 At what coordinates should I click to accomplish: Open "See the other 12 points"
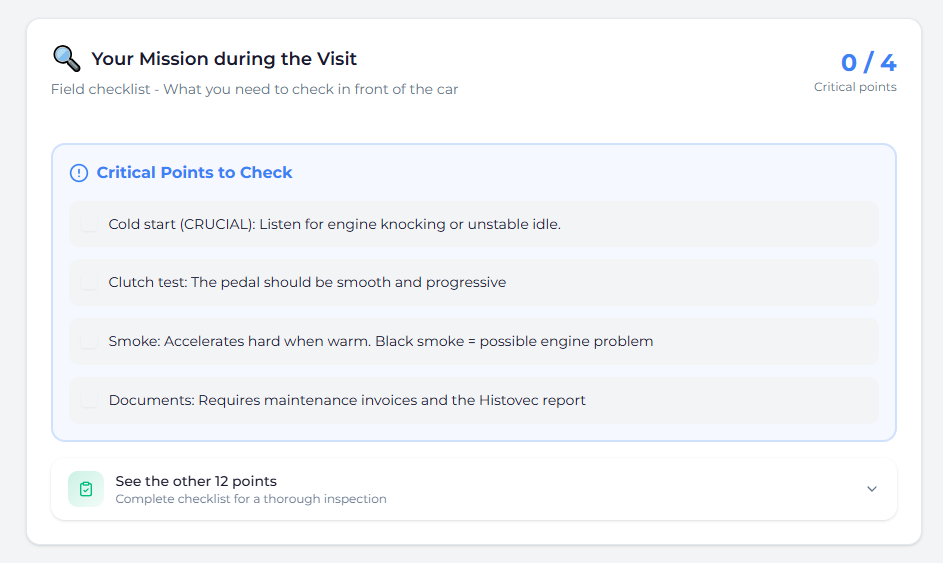tap(196, 481)
